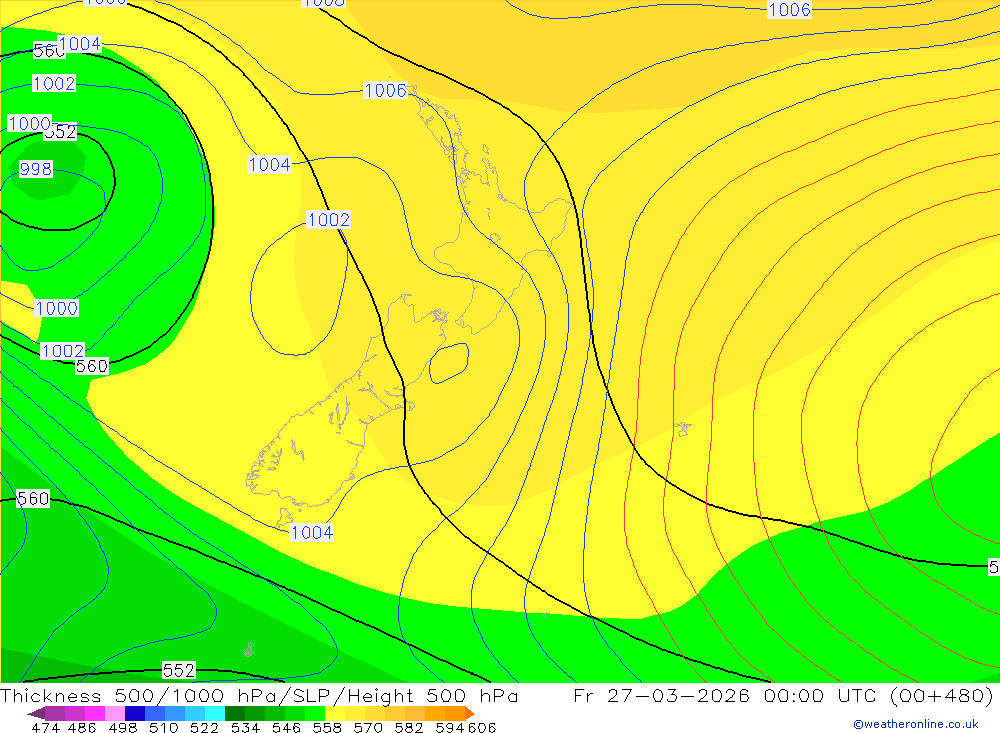Click the '552' label at the bottom edge
Screen dimensions: 1000x733
179,670
